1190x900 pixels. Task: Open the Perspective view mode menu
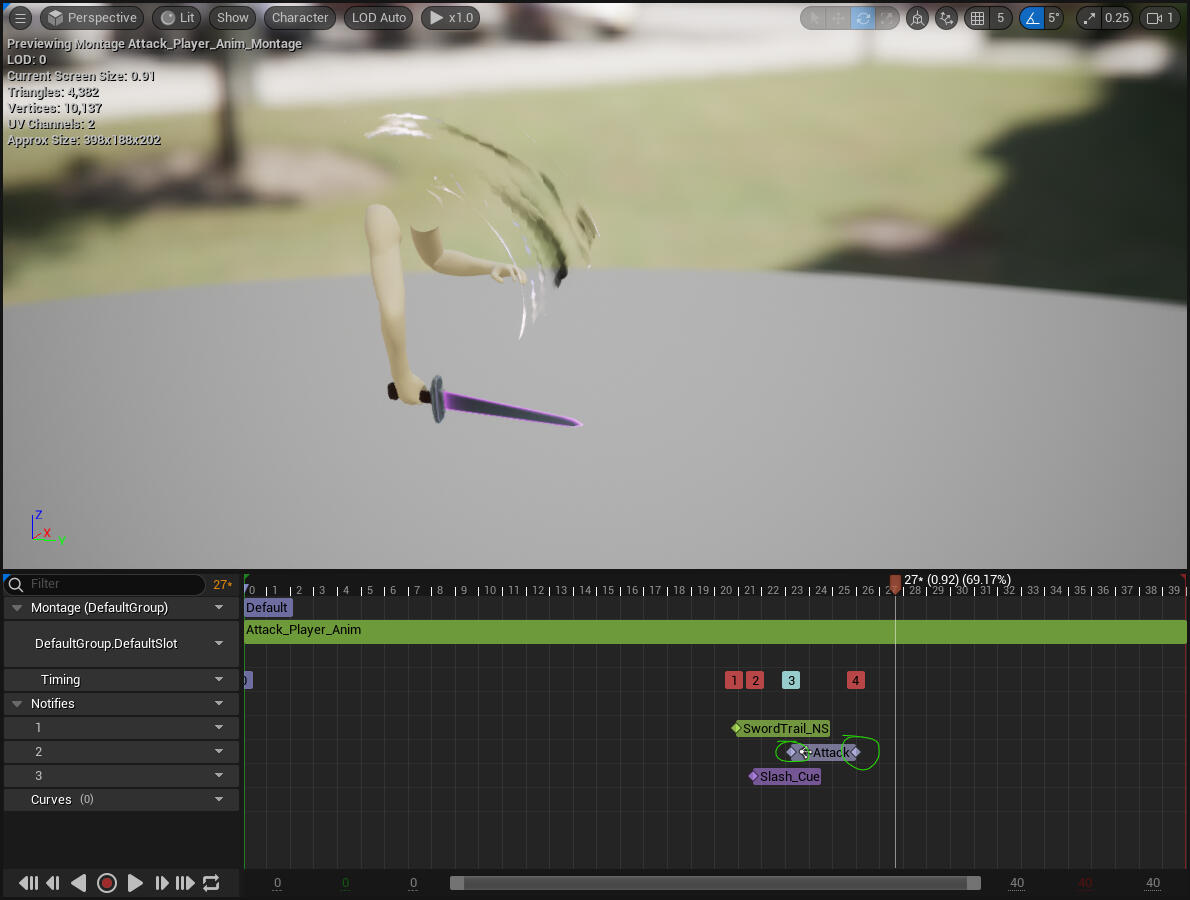[92, 18]
